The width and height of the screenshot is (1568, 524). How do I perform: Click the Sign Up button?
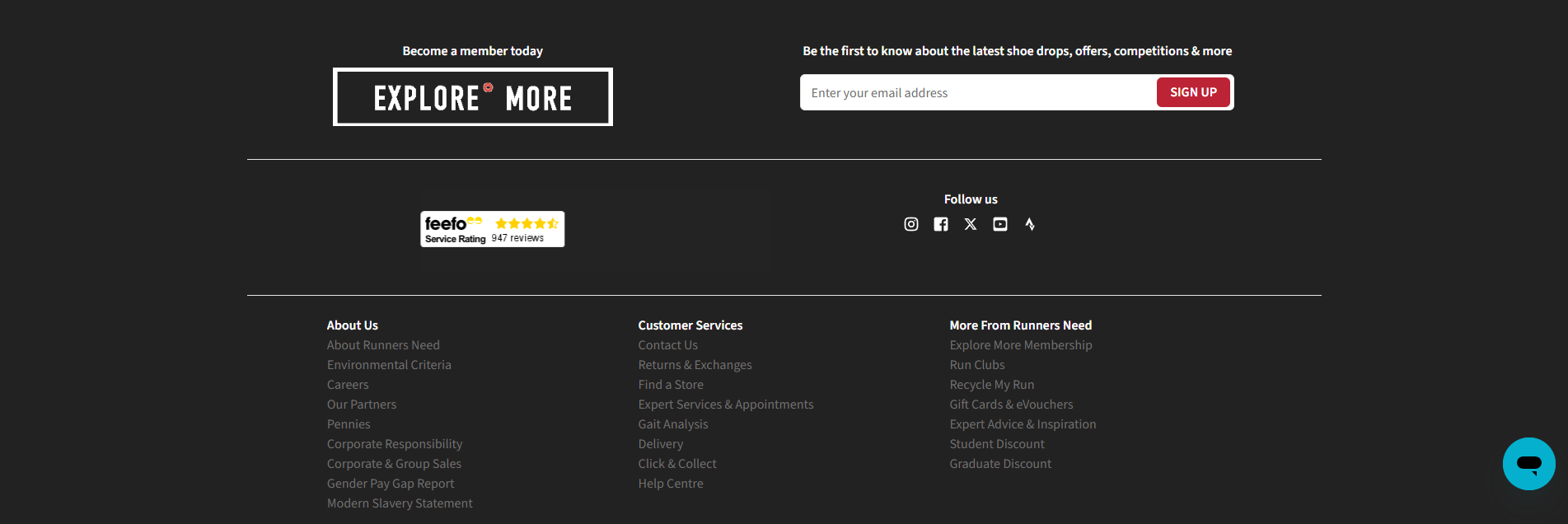pyautogui.click(x=1193, y=92)
